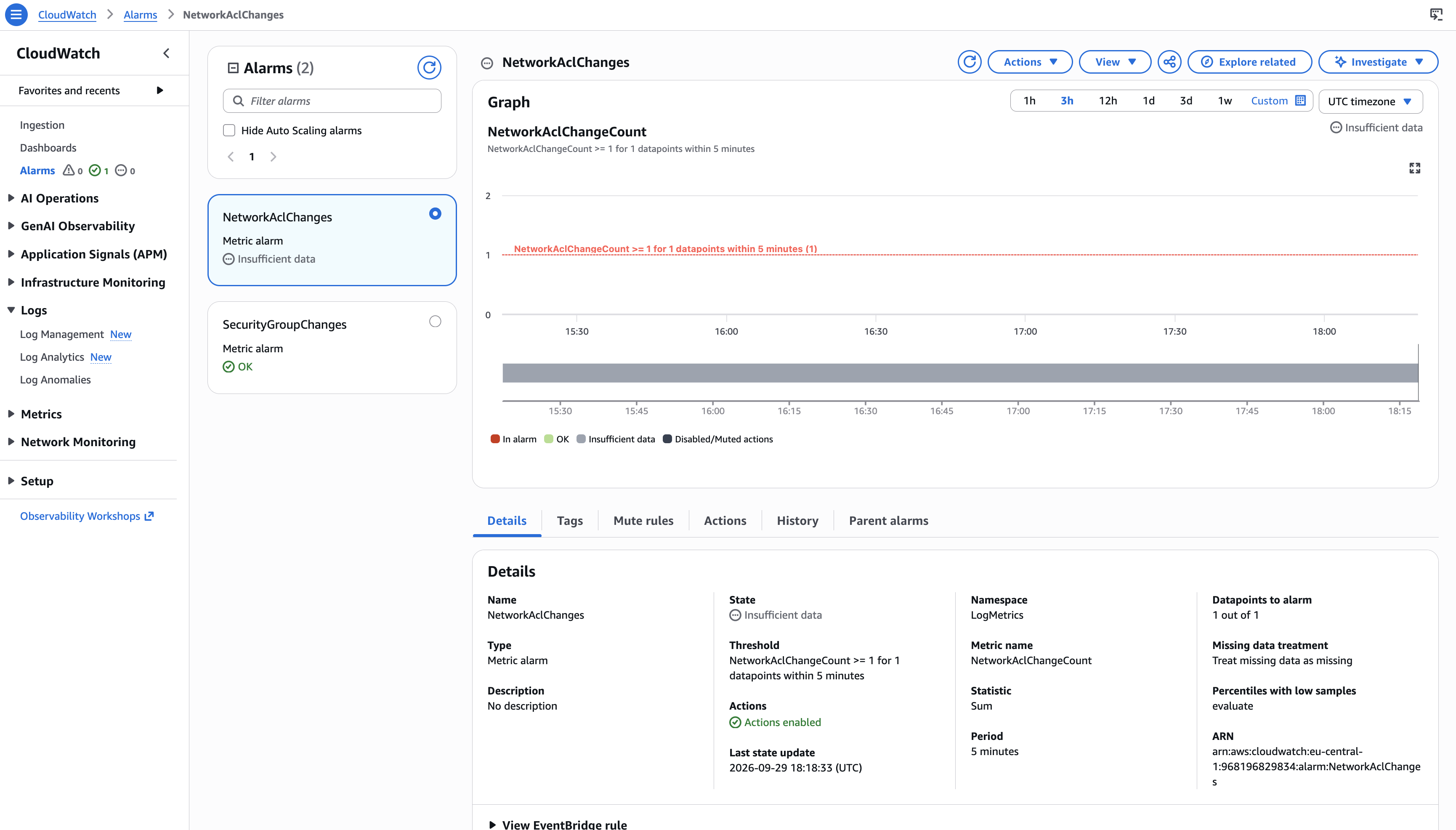1456x830 pixels.
Task: Open the Investigate dropdown
Action: coord(1378,62)
